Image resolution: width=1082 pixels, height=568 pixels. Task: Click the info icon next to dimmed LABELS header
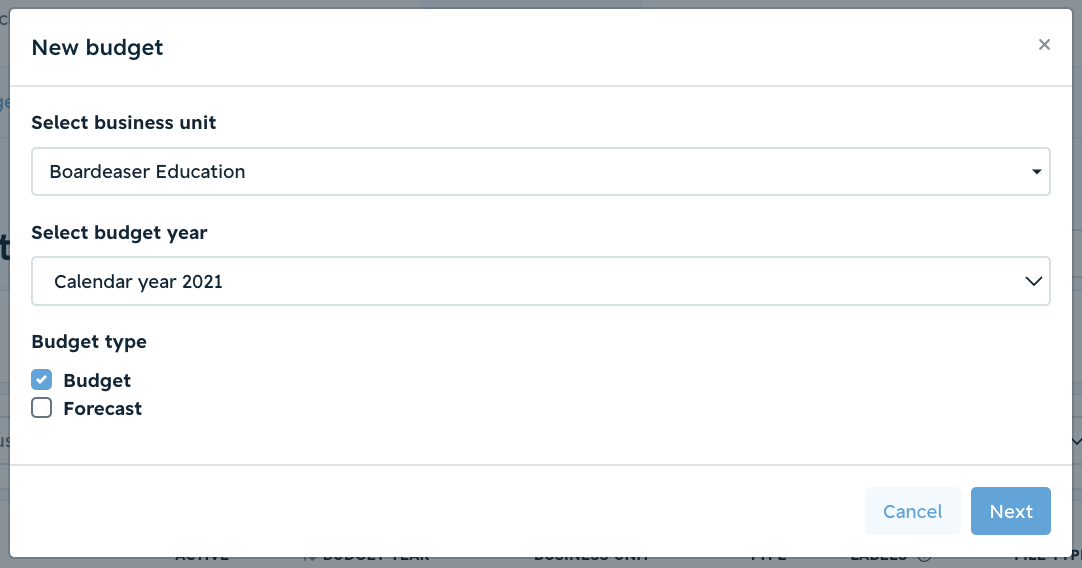coord(924,558)
